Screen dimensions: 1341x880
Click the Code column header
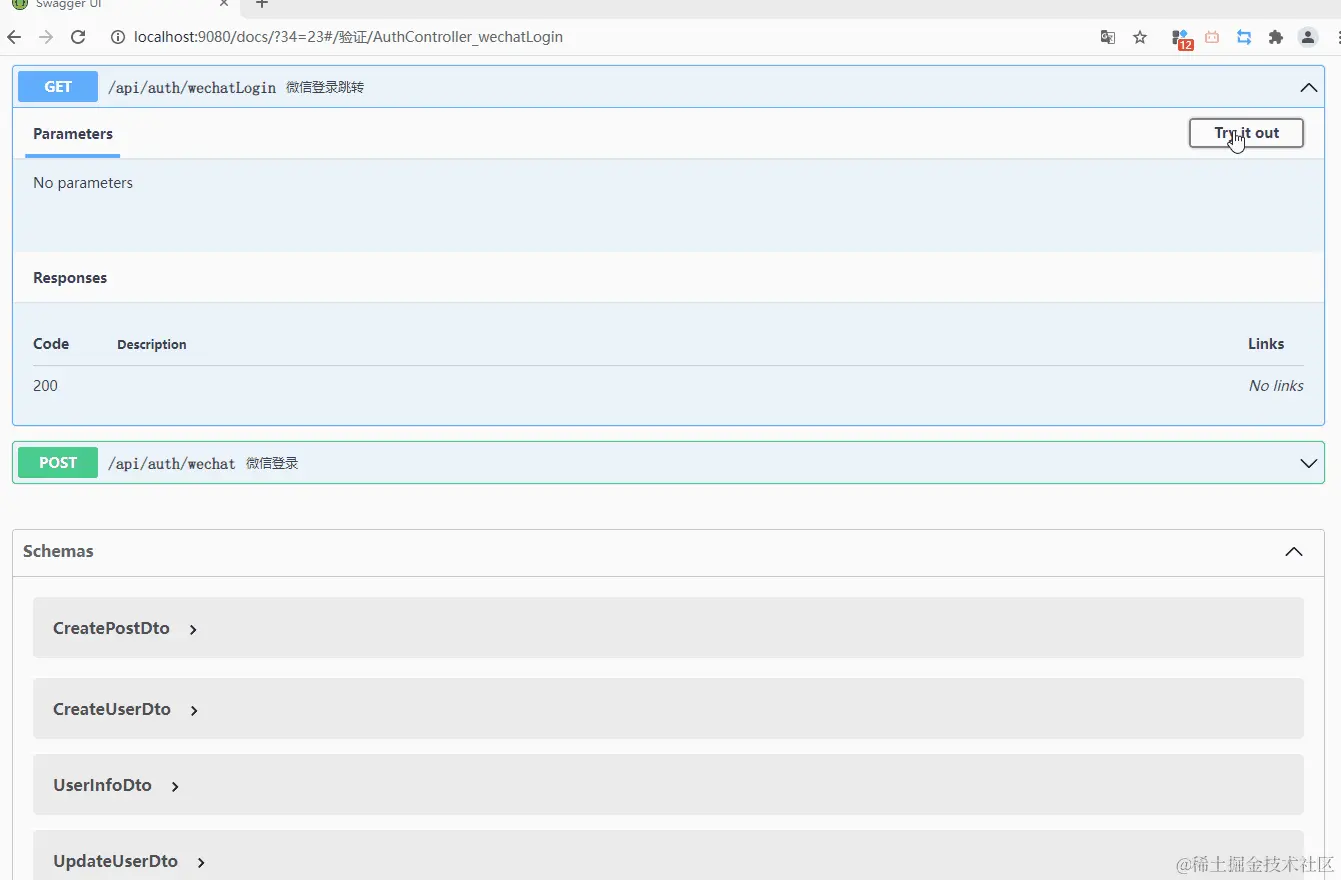[x=51, y=344]
